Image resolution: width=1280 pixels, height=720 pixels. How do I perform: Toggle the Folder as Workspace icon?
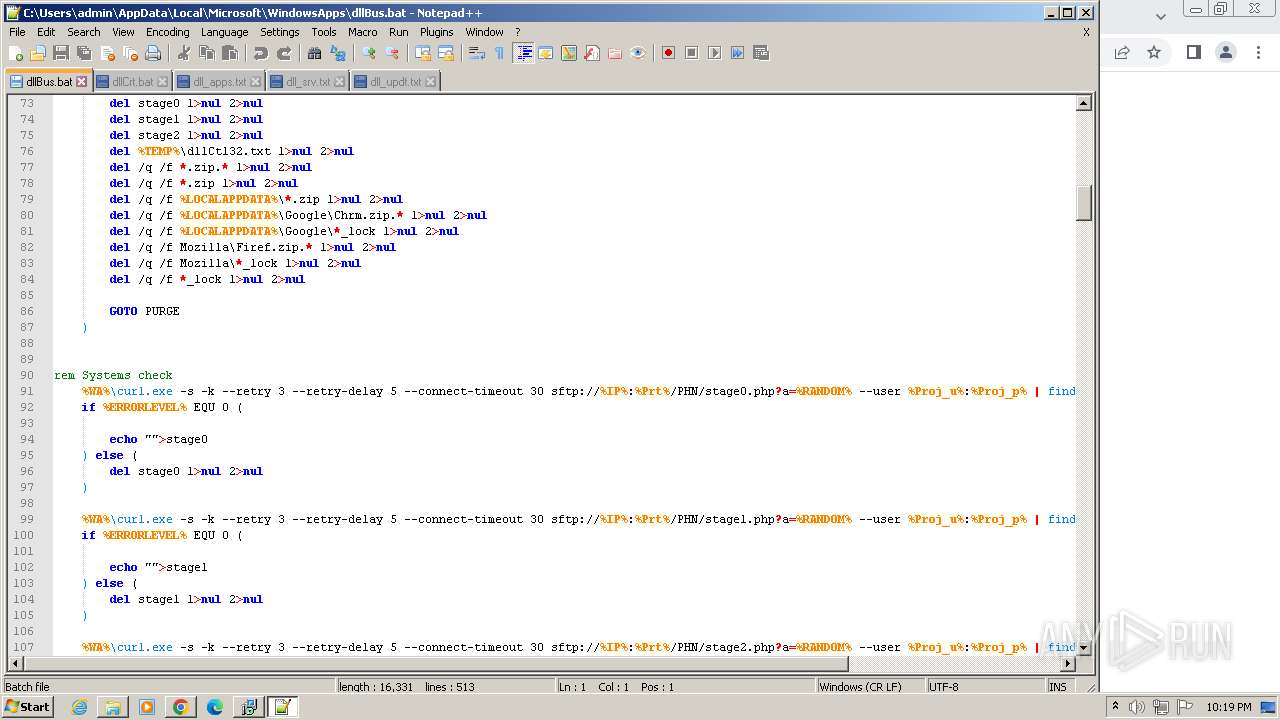pyautogui.click(x=615, y=53)
